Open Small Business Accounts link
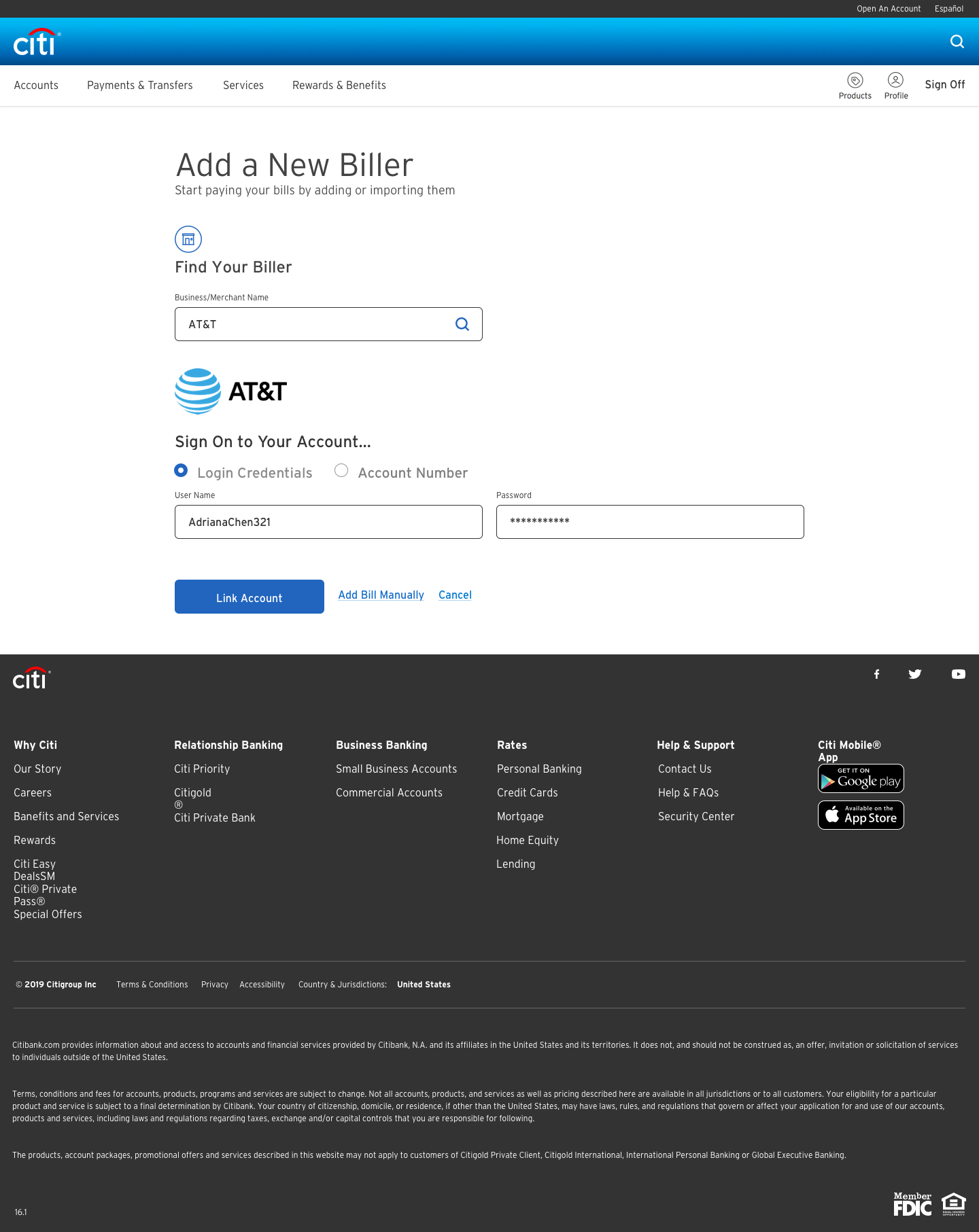The image size is (979, 1232). (x=396, y=769)
